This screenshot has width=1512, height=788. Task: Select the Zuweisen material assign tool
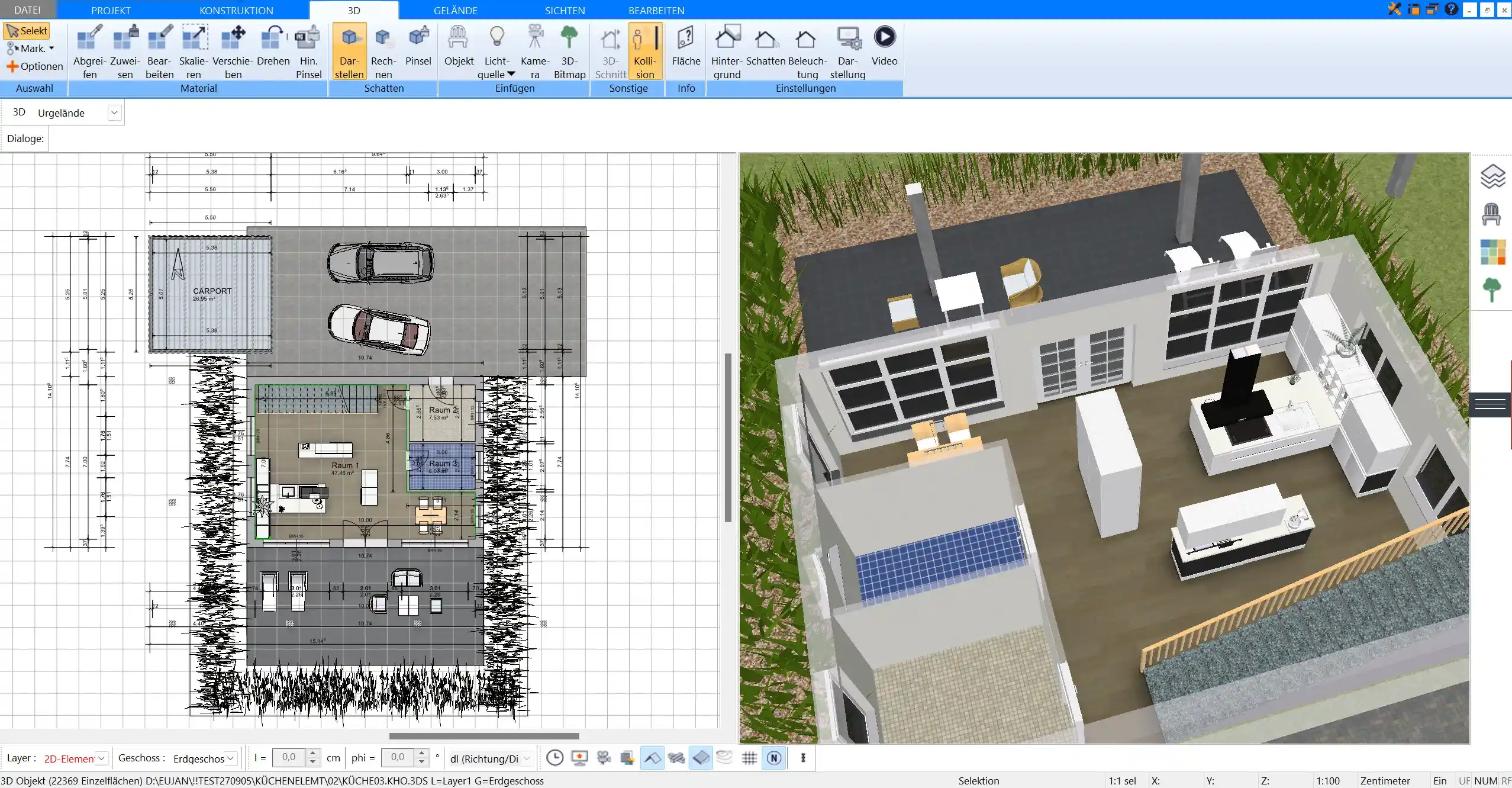click(x=125, y=52)
